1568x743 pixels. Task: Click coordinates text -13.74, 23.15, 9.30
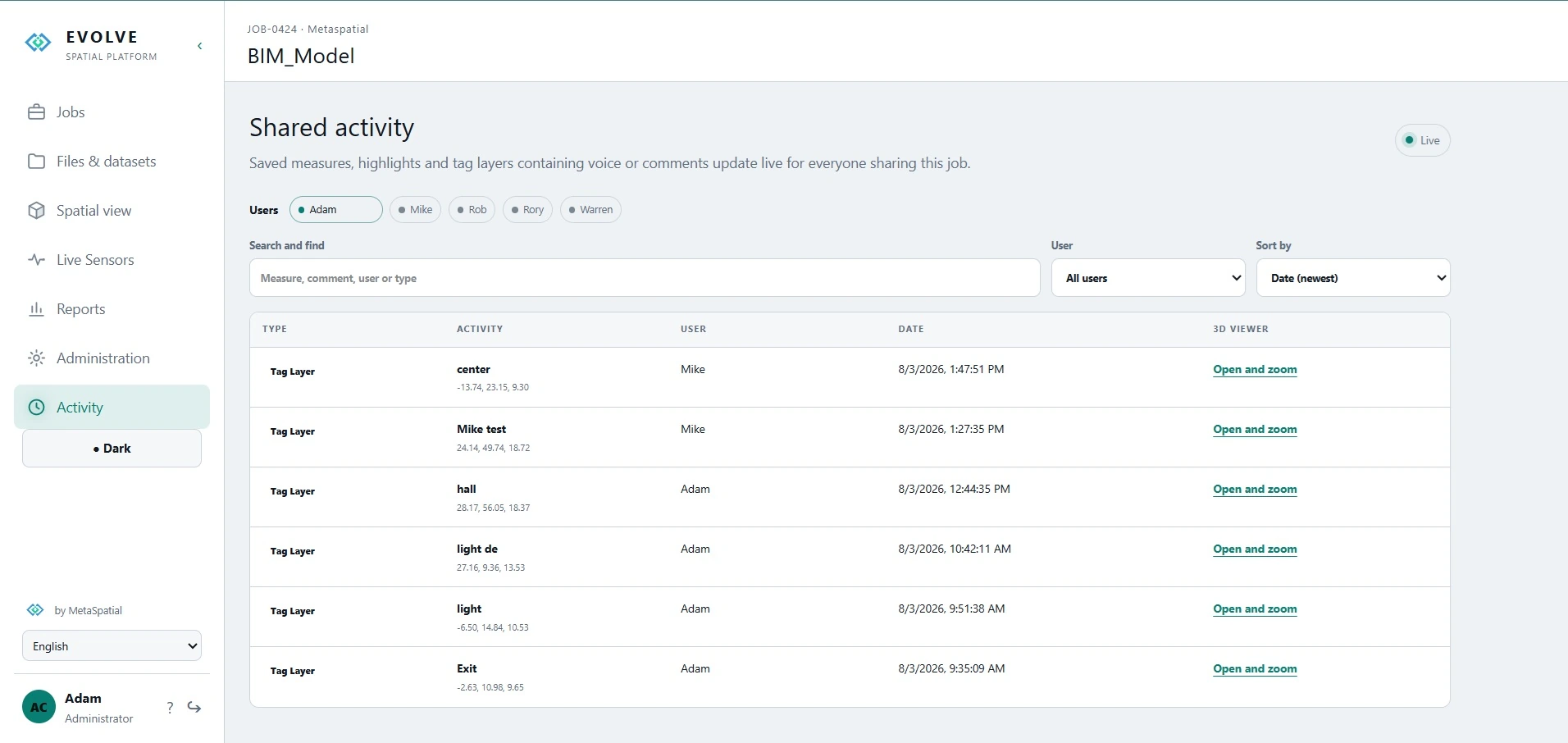(x=493, y=387)
